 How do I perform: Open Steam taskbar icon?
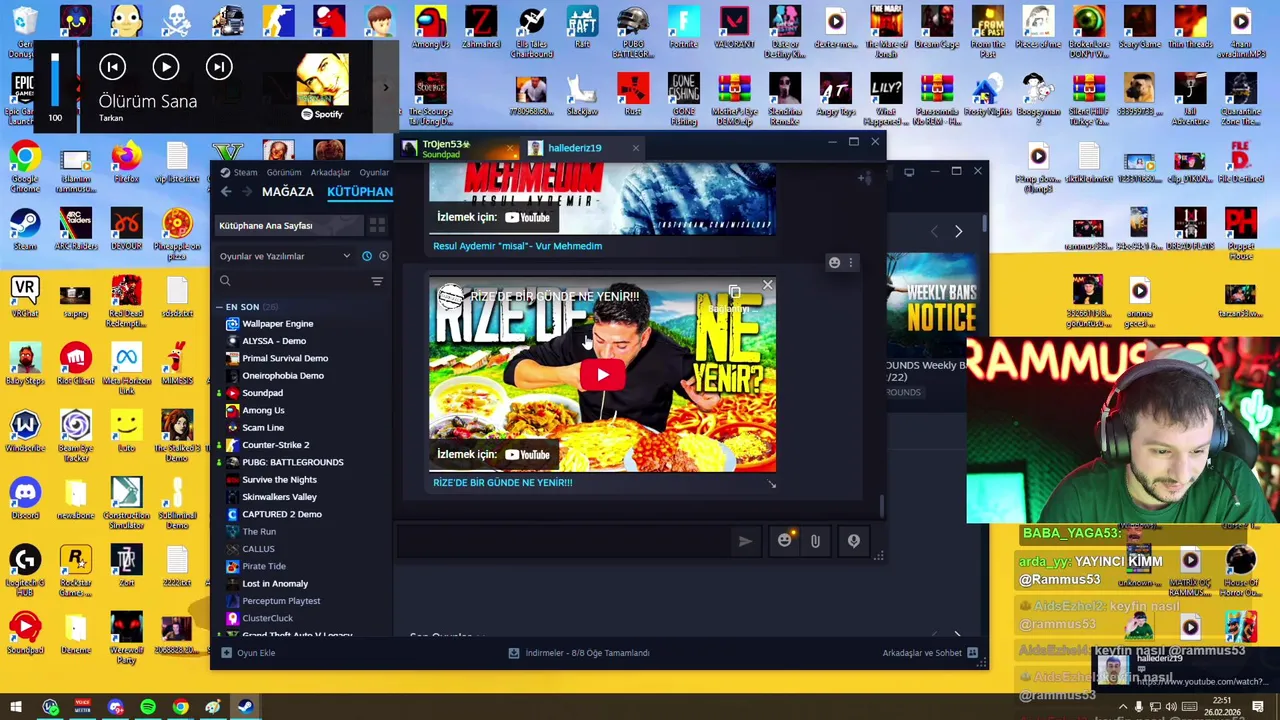245,707
